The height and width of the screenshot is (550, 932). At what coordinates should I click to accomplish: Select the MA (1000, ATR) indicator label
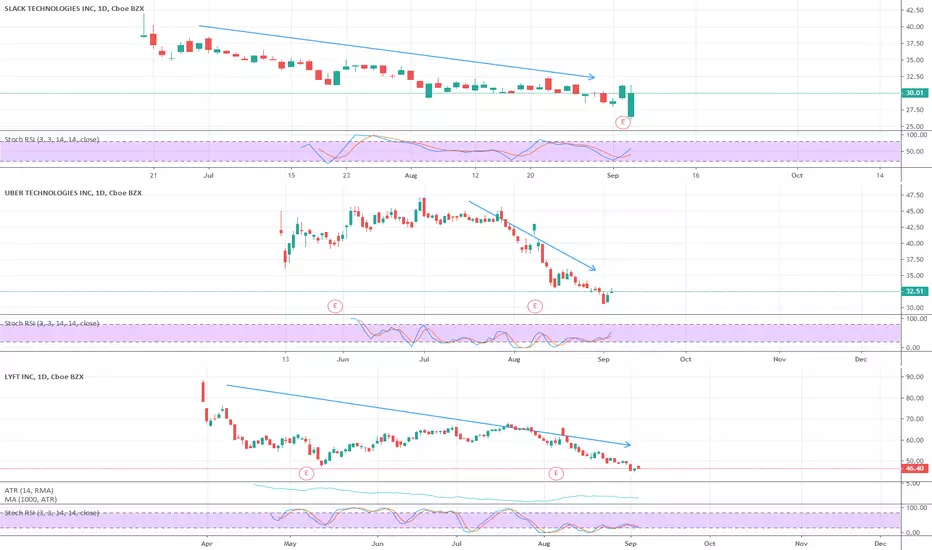(x=31, y=499)
